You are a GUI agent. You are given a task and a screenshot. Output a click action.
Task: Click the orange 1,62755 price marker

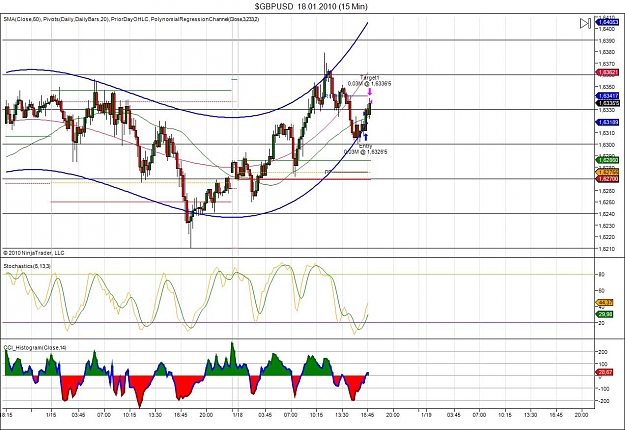pos(607,172)
